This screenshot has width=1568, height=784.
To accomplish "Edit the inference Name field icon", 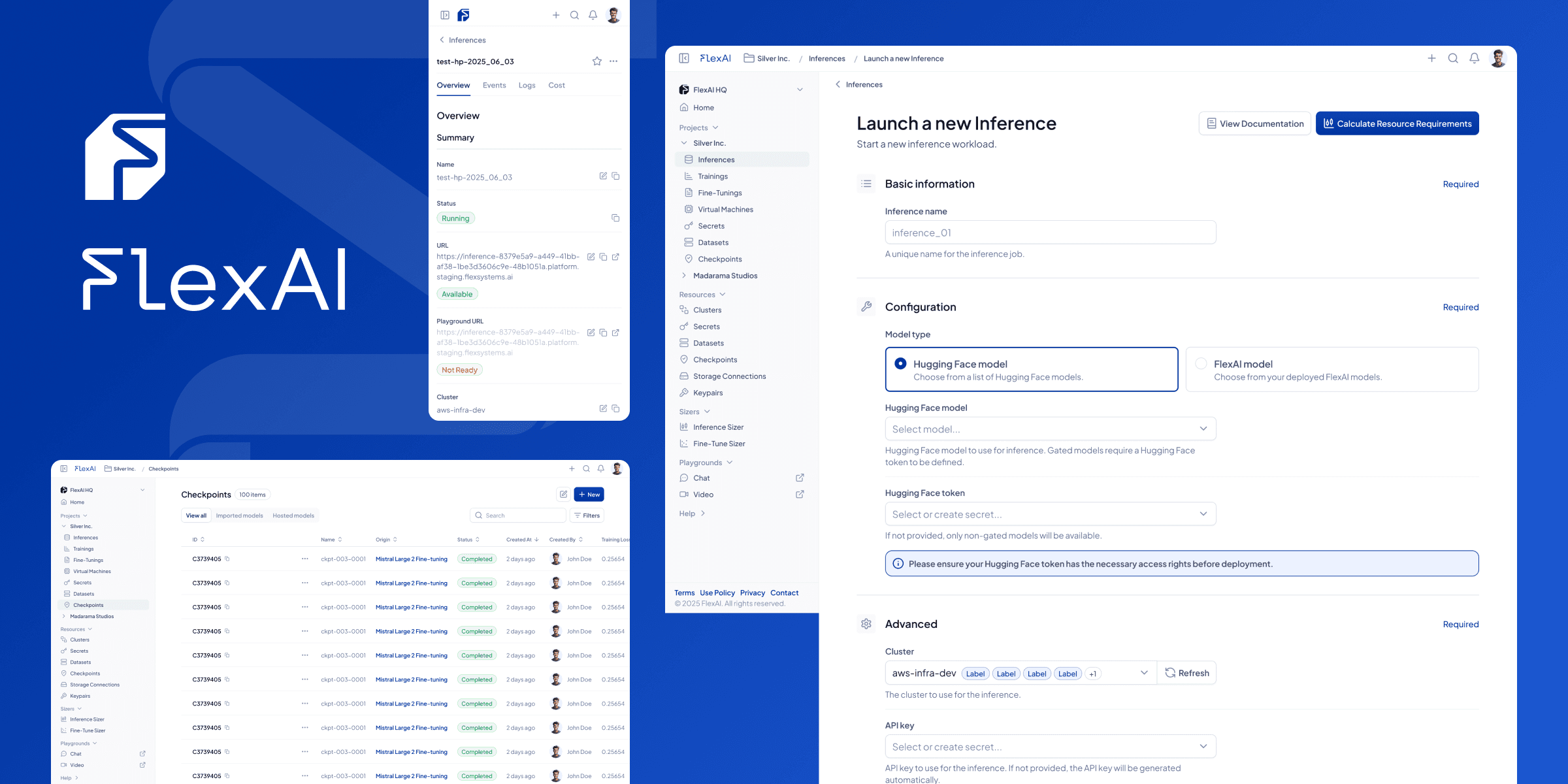I will (x=603, y=176).
